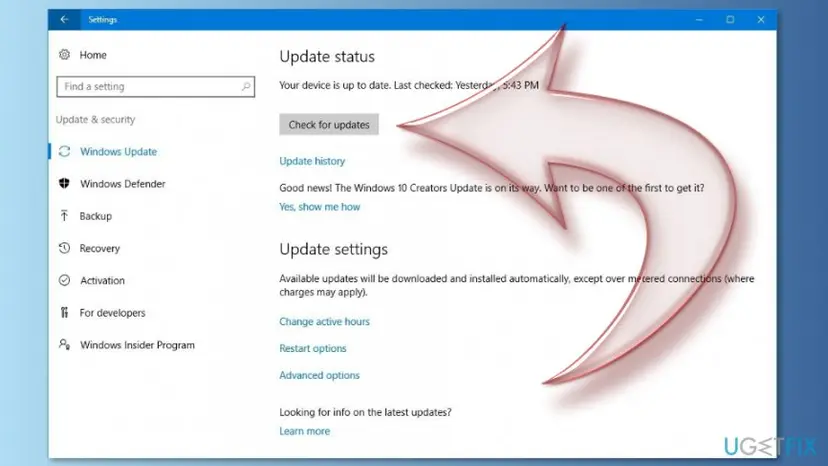Maximize the Settings window
The image size is (828, 466).
click(730, 20)
